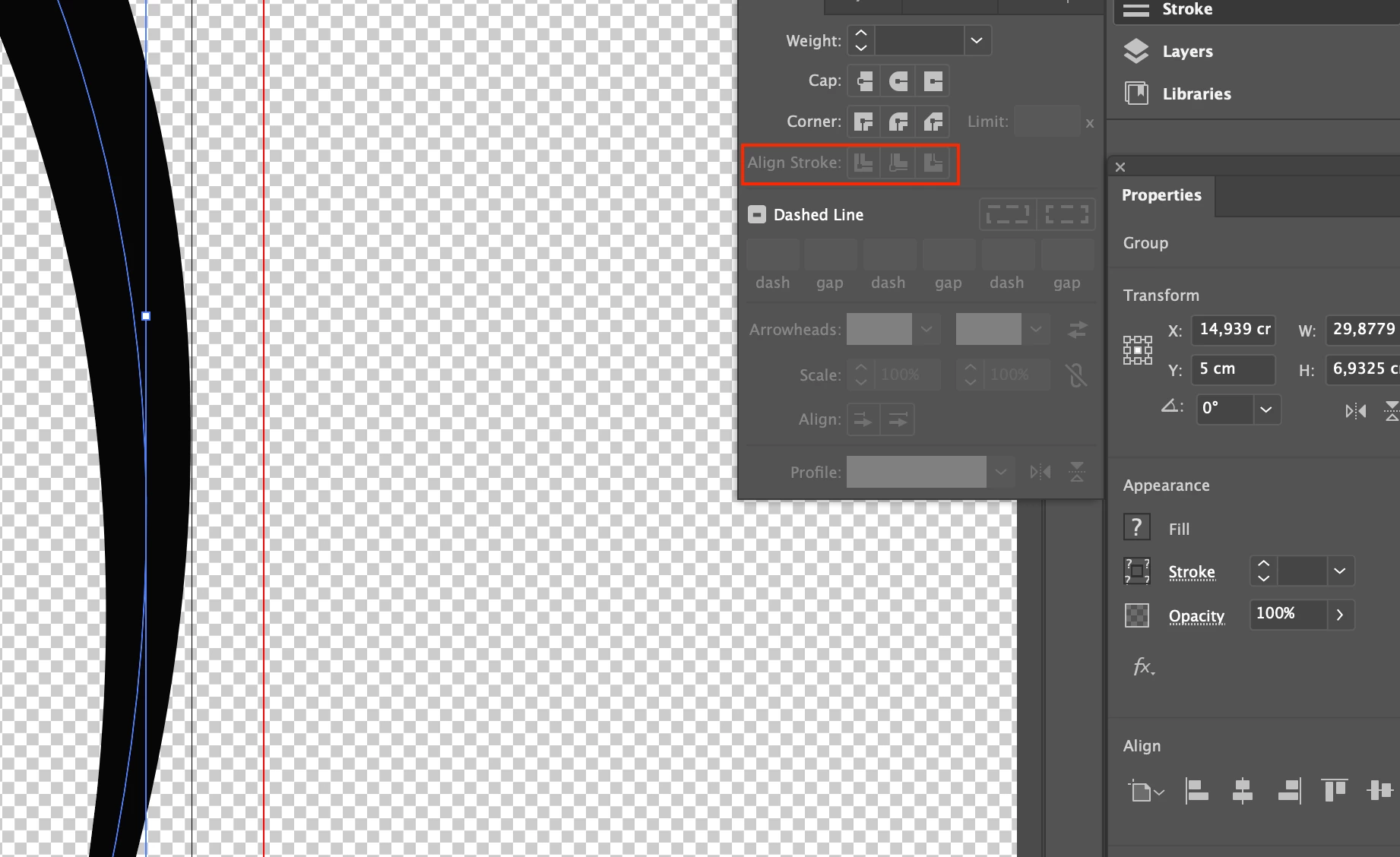Image resolution: width=1400 pixels, height=857 pixels.
Task: Click Horizontal Align Center icon
Action: click(x=1243, y=791)
